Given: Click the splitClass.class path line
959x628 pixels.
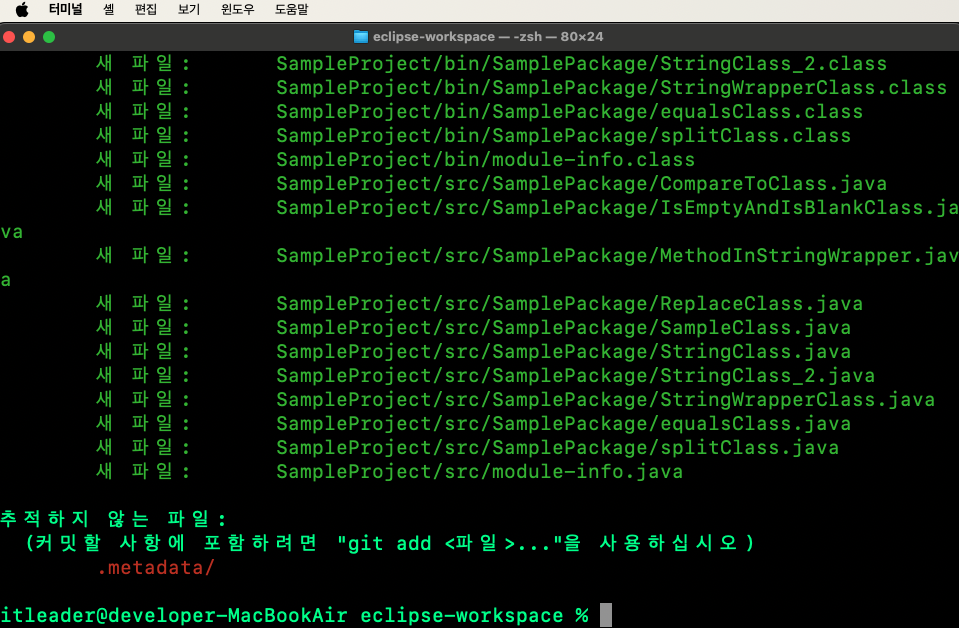Looking at the screenshot, I should pyautogui.click(x=563, y=135).
